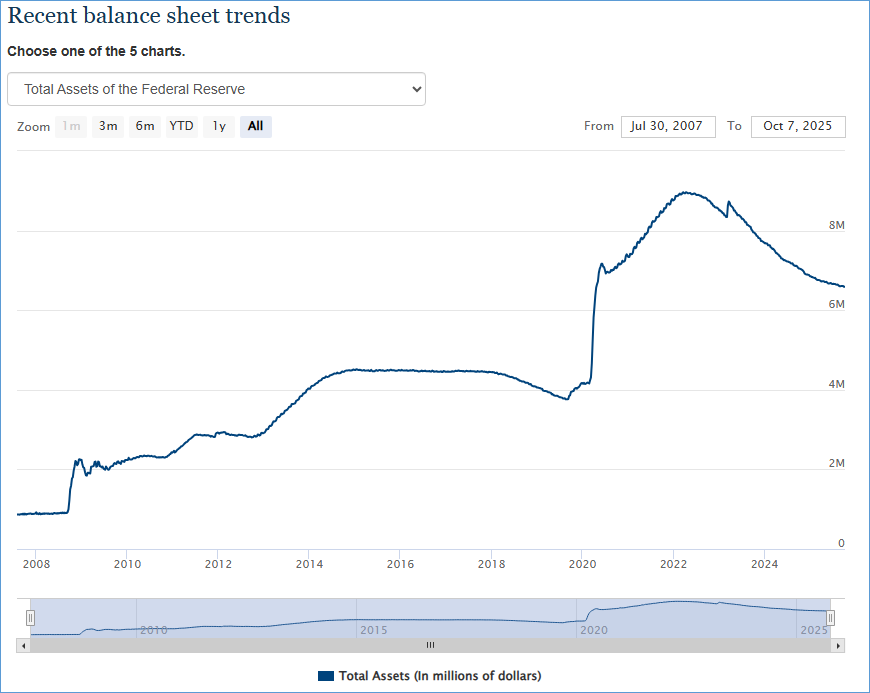Viewport: 870px width, 693px height.
Task: Click the scrollbar left arrow
Action: [x=24, y=646]
